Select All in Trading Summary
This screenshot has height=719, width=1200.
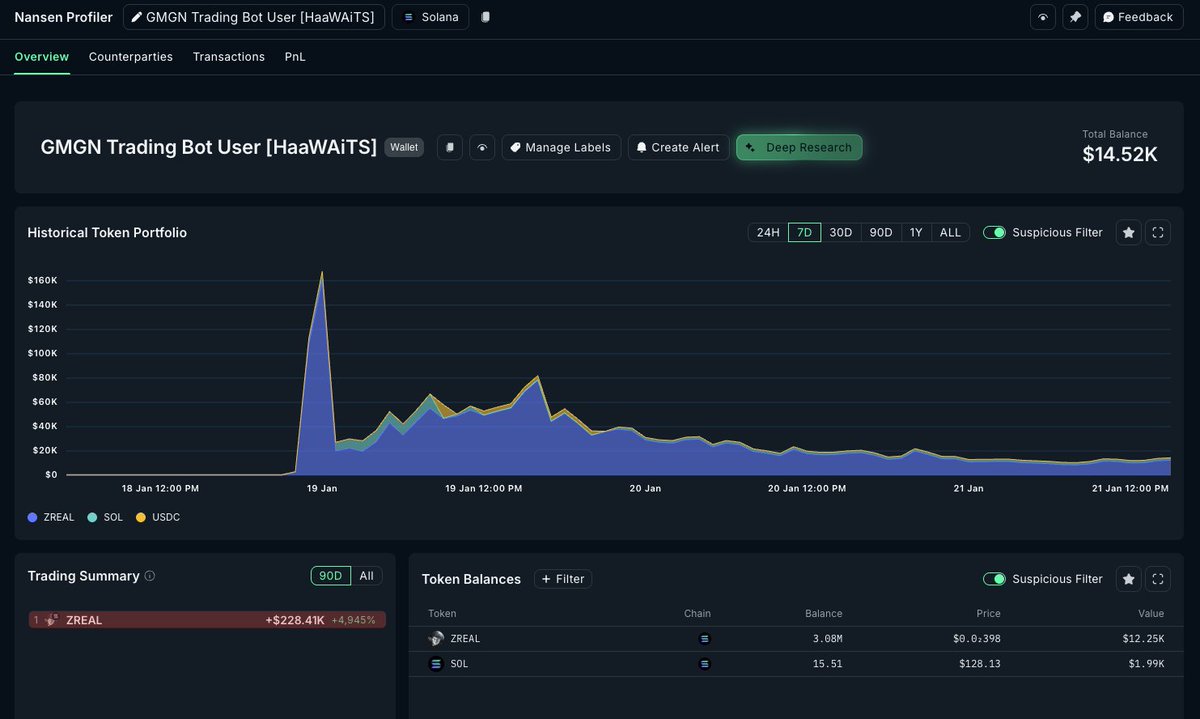(x=366, y=576)
